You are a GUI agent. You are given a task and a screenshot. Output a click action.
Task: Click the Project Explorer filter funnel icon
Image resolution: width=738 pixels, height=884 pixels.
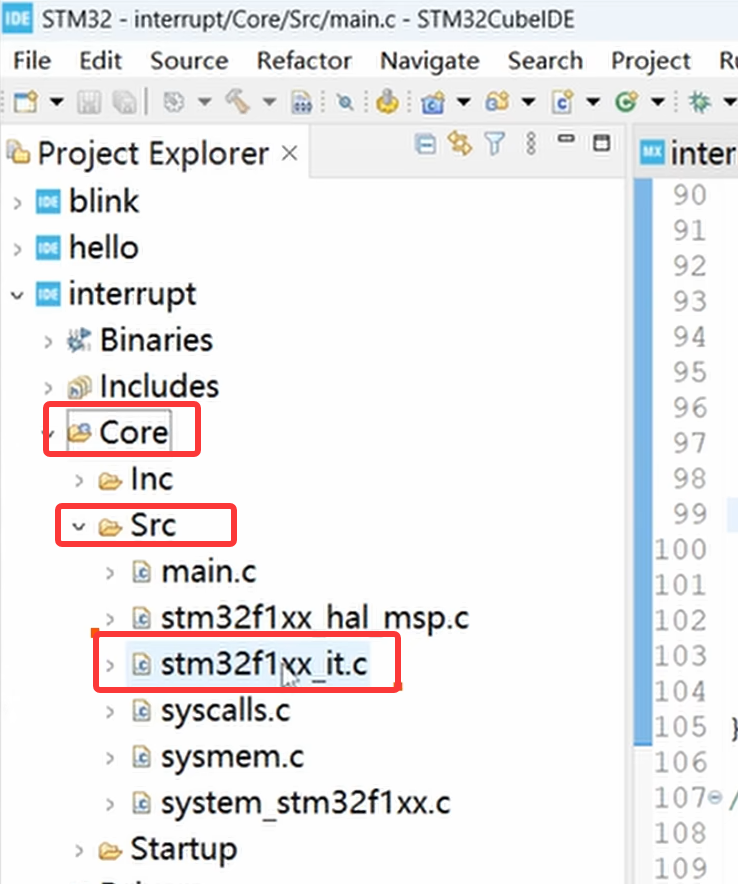(x=494, y=144)
